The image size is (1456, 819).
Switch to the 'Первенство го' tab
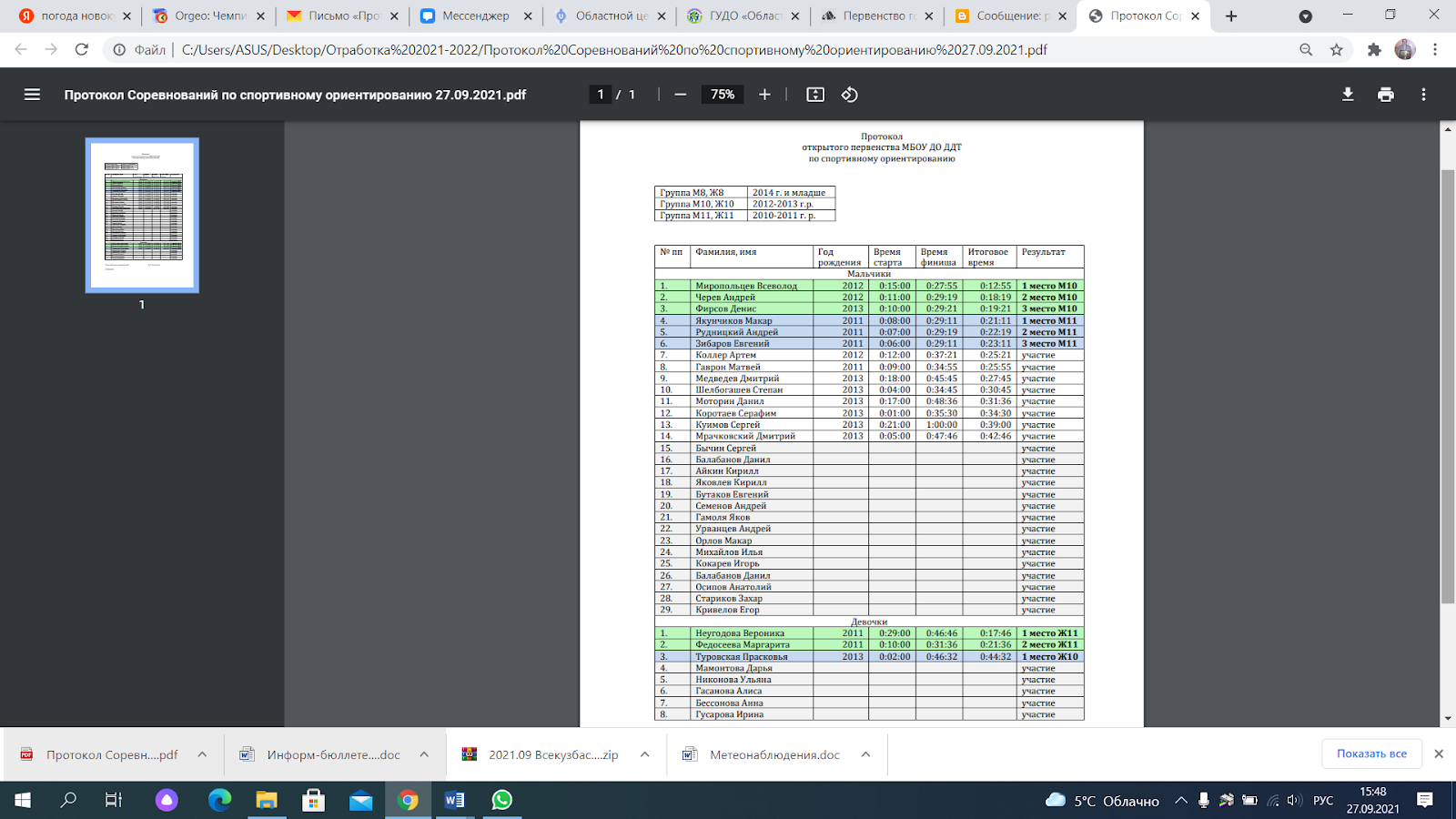pyautogui.click(x=875, y=16)
